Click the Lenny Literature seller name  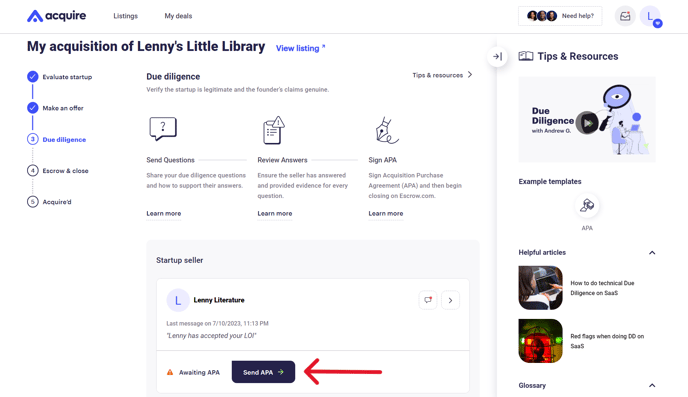[219, 300]
